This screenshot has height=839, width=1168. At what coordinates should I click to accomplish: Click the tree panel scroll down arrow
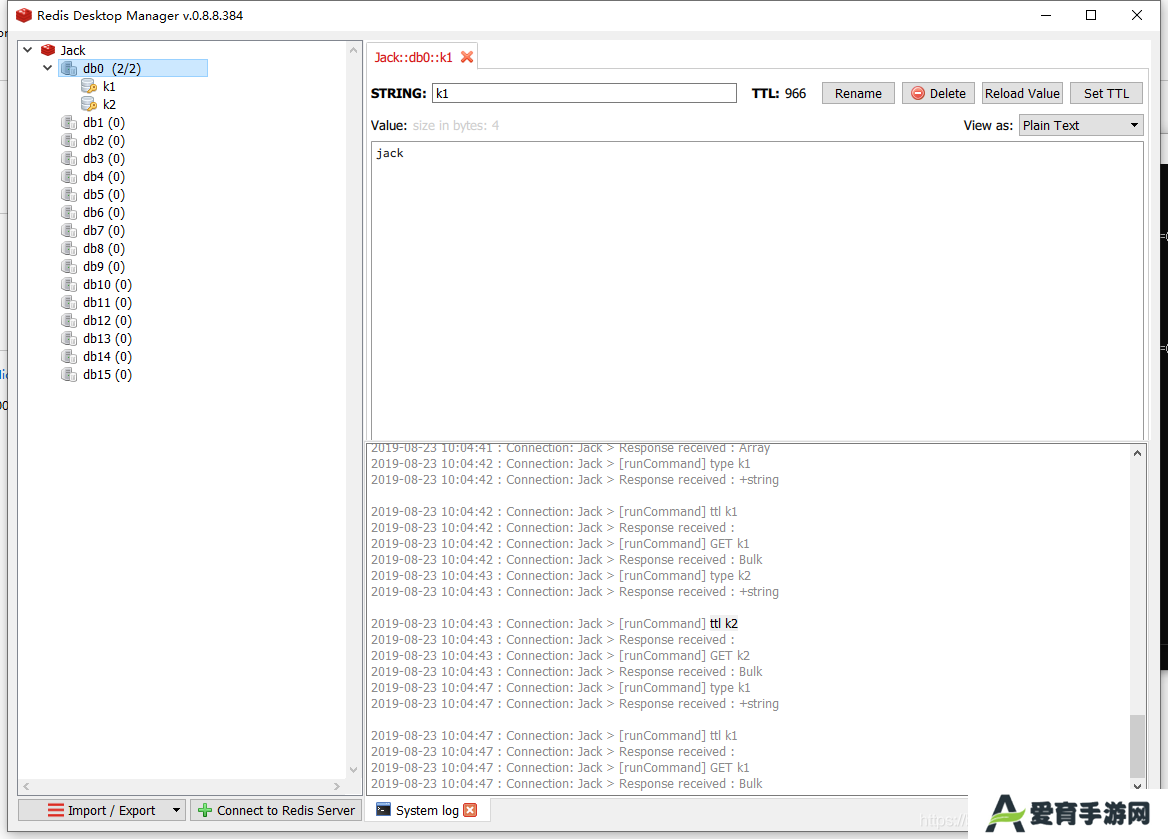pos(353,770)
